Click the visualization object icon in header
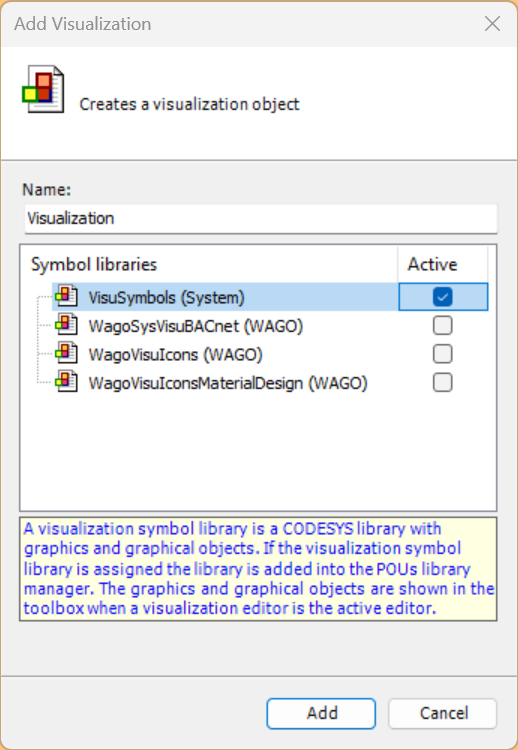Viewport: 518px width, 750px height. 43,89
